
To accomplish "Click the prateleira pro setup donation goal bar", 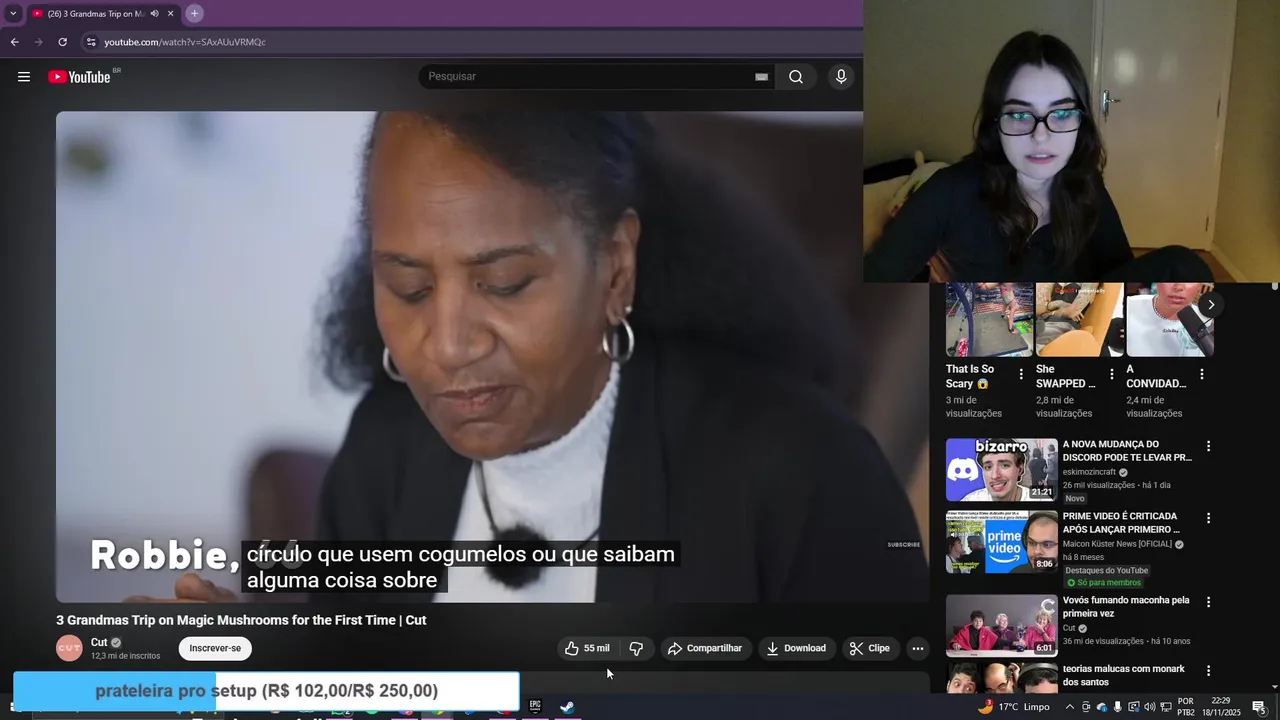I will tap(266, 691).
